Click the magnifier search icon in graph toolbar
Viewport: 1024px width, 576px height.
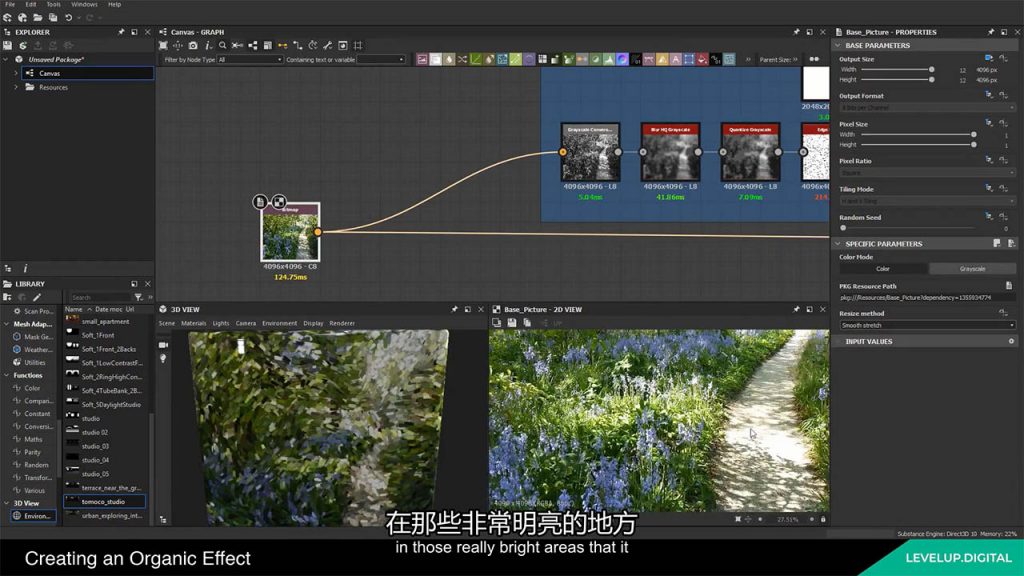pyautogui.click(x=222, y=45)
